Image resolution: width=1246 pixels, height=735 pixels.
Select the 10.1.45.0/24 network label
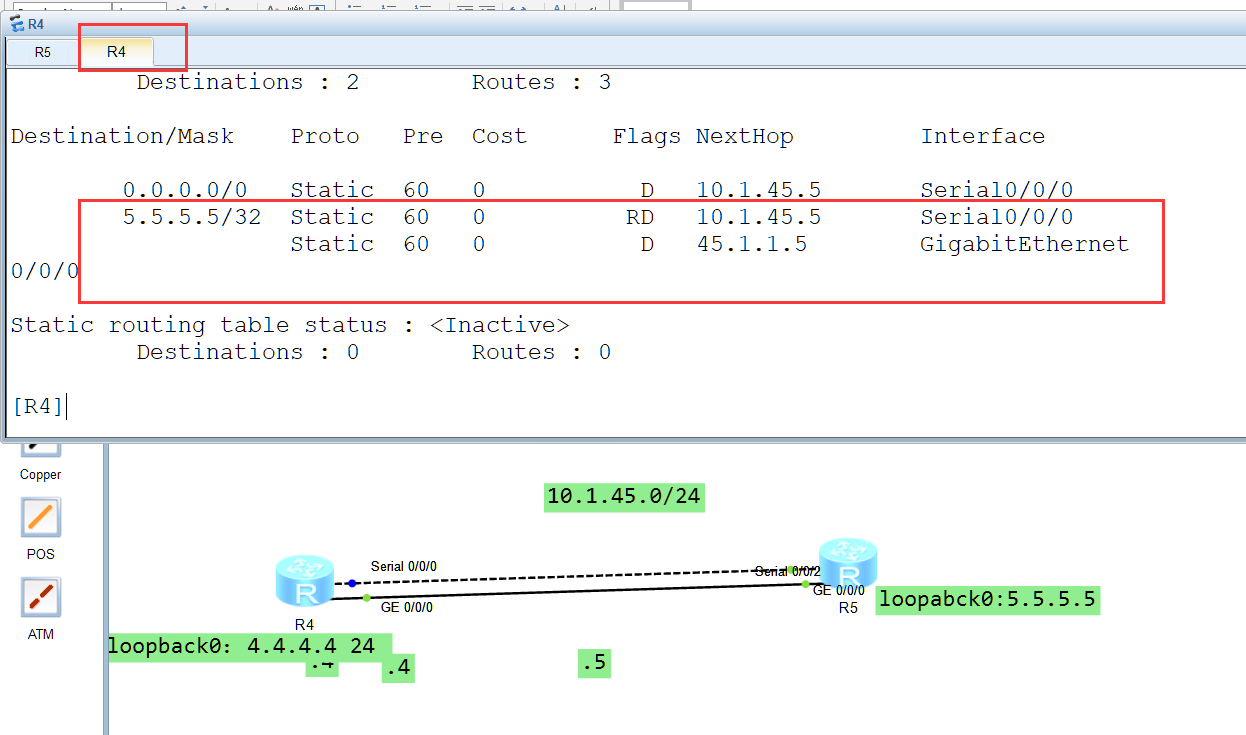pyautogui.click(x=624, y=497)
